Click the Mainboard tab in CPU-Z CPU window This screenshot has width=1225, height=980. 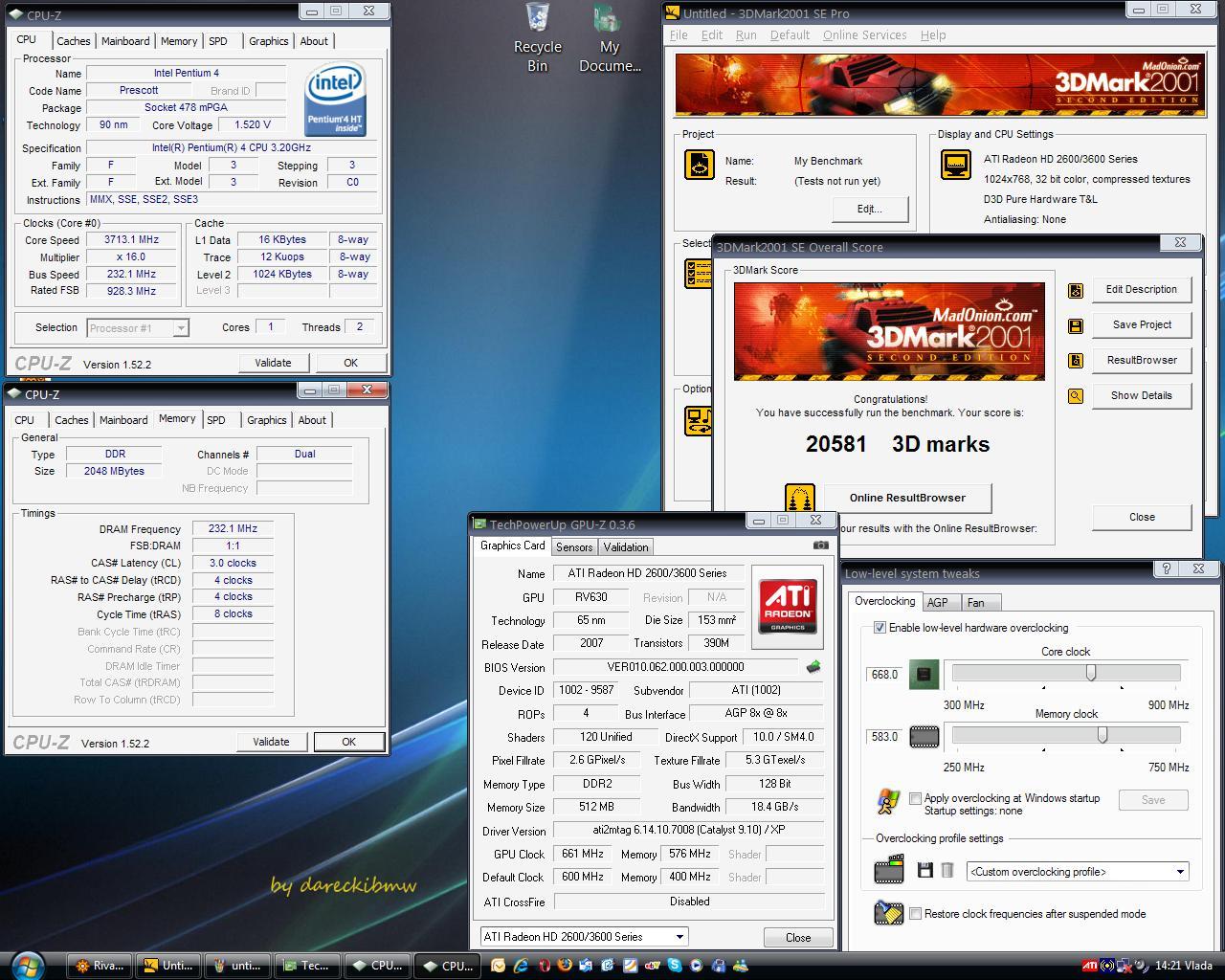125,41
